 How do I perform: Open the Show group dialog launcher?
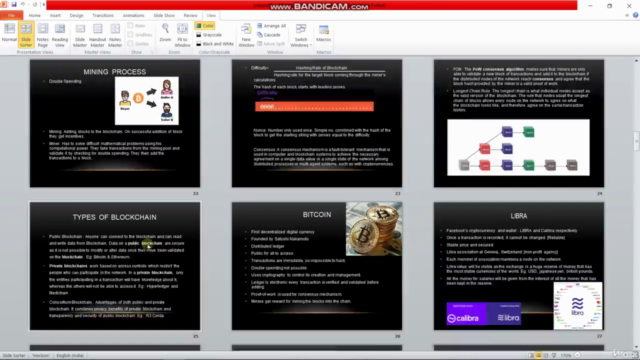152,52
